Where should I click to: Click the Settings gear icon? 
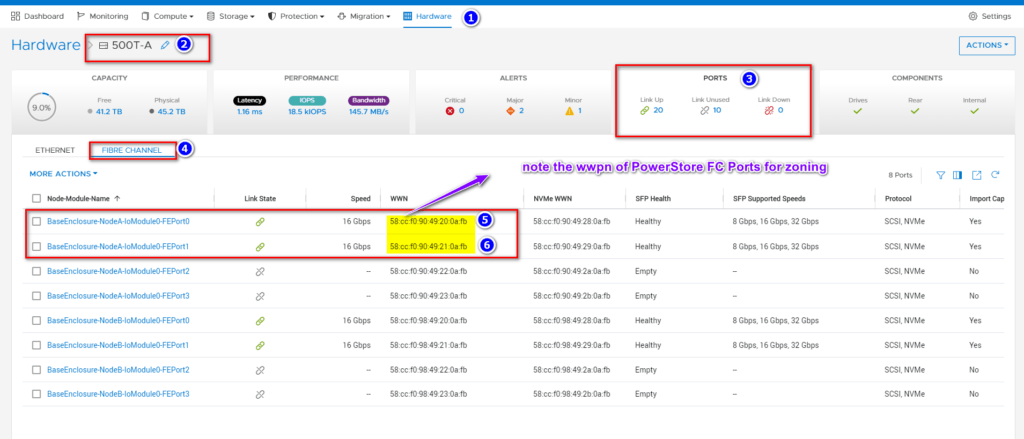[x=973, y=16]
